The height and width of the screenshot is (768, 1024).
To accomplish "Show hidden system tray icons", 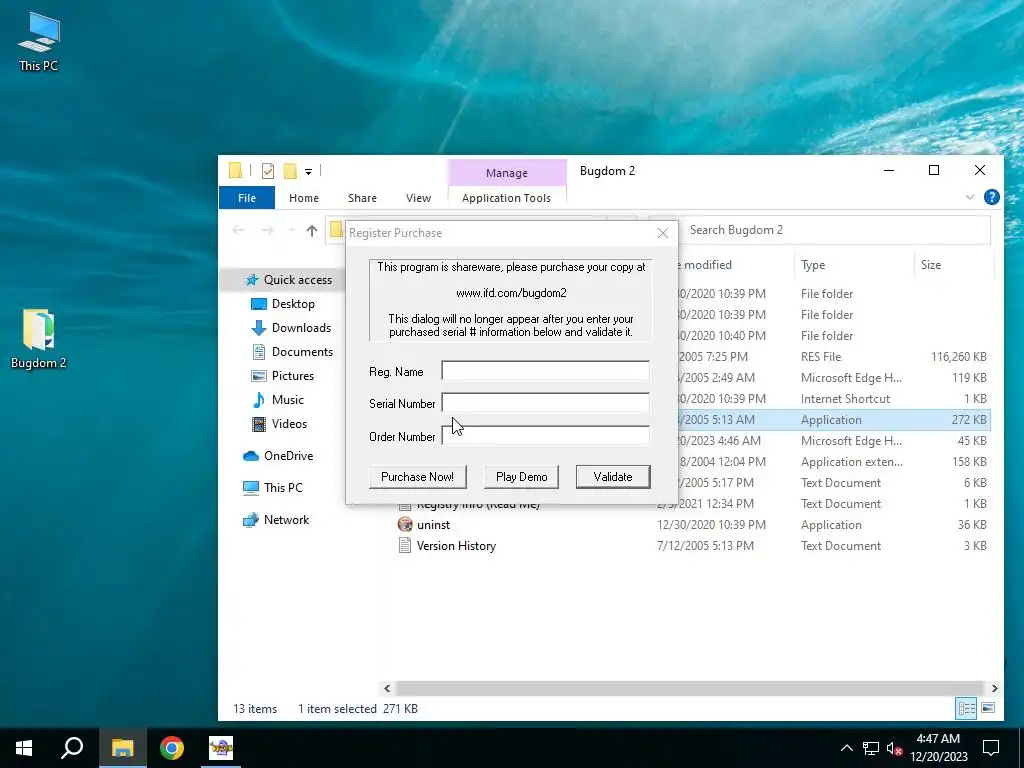I will click(x=846, y=748).
